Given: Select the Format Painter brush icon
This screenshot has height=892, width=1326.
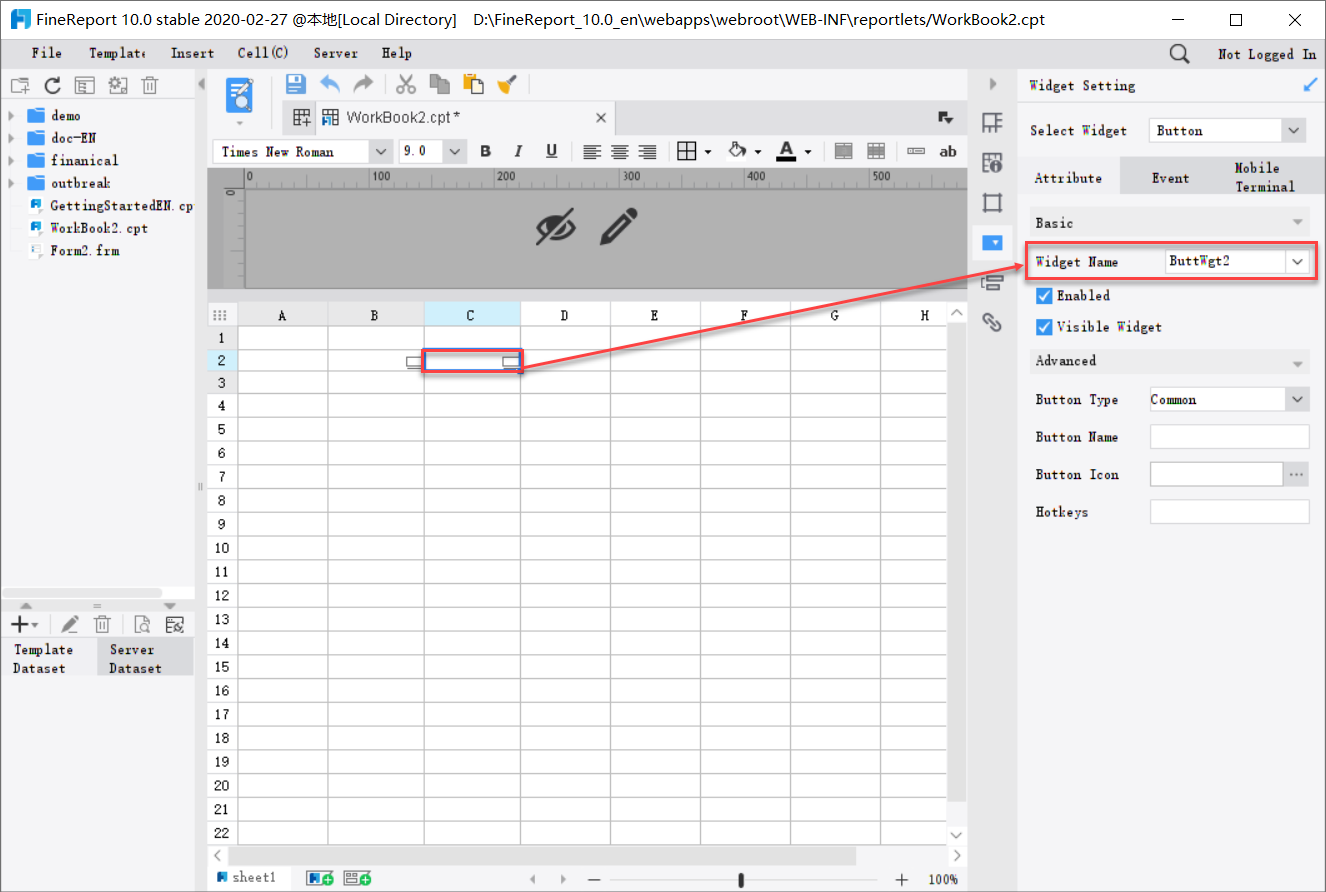Looking at the screenshot, I should point(506,84).
